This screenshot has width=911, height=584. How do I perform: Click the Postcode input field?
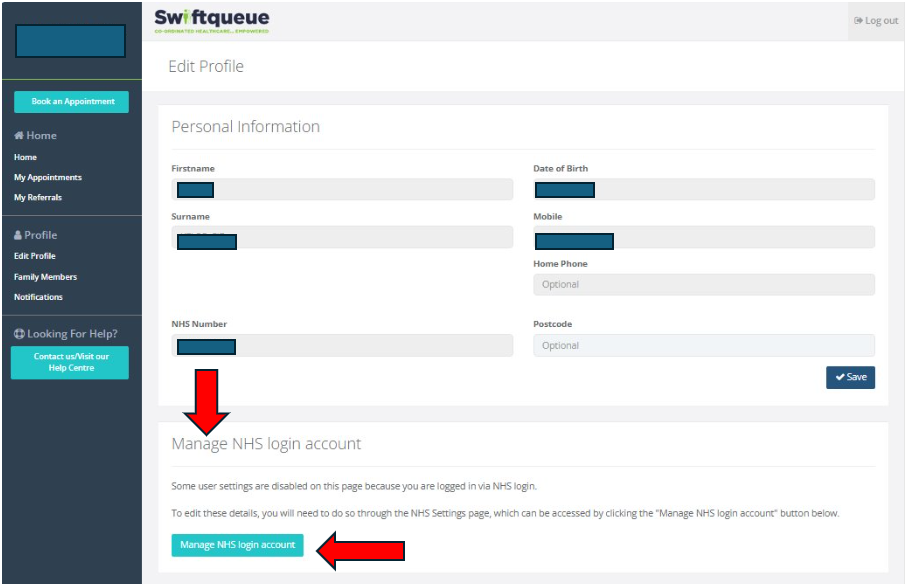703,346
